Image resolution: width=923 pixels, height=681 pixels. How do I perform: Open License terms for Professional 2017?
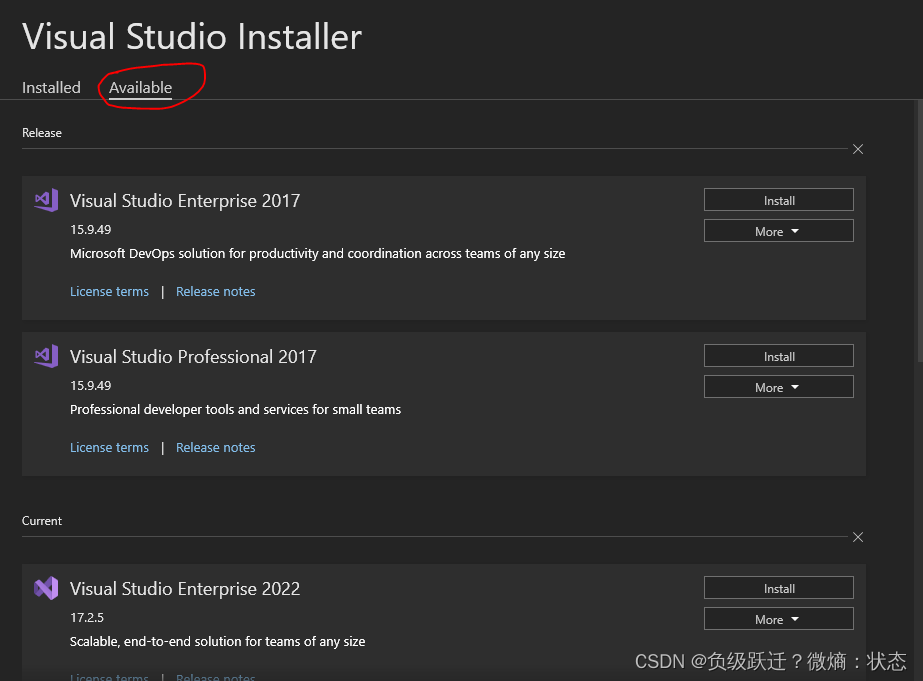point(109,447)
